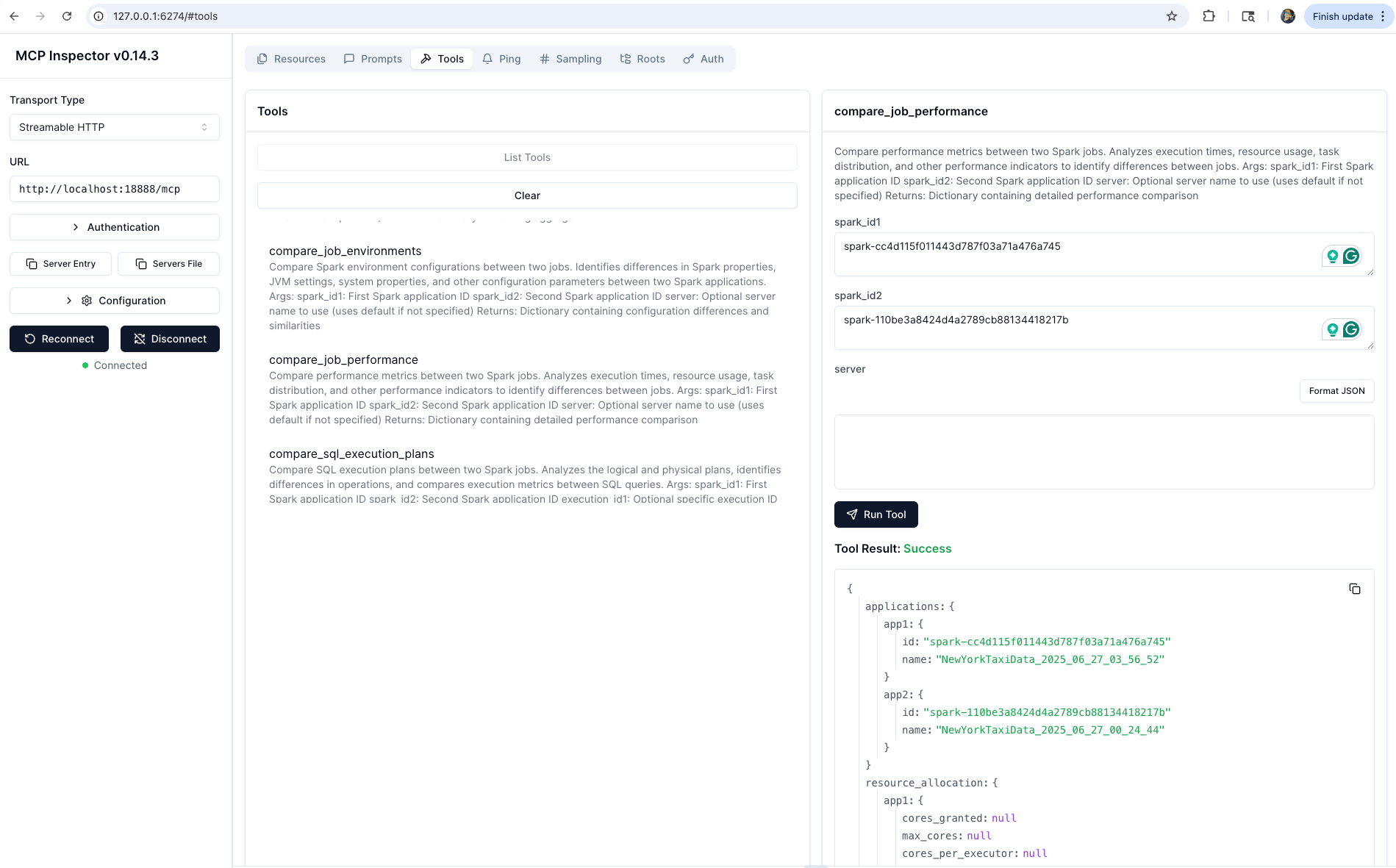Click the site info icon in the address bar

99,16
